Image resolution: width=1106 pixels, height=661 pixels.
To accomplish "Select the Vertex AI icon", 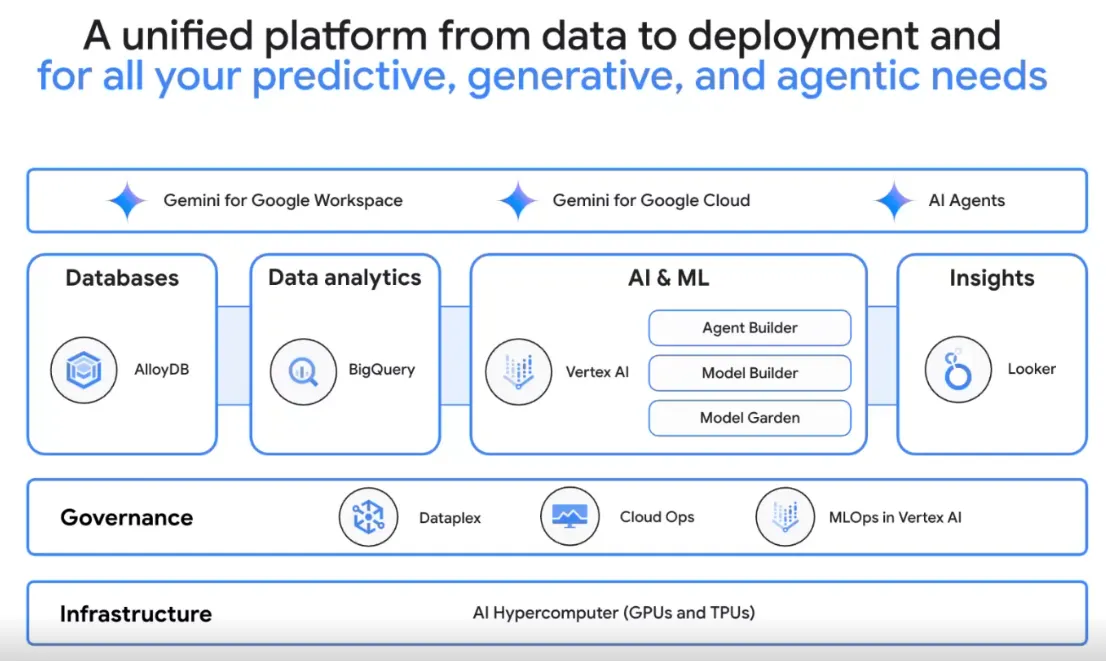I will [x=519, y=372].
